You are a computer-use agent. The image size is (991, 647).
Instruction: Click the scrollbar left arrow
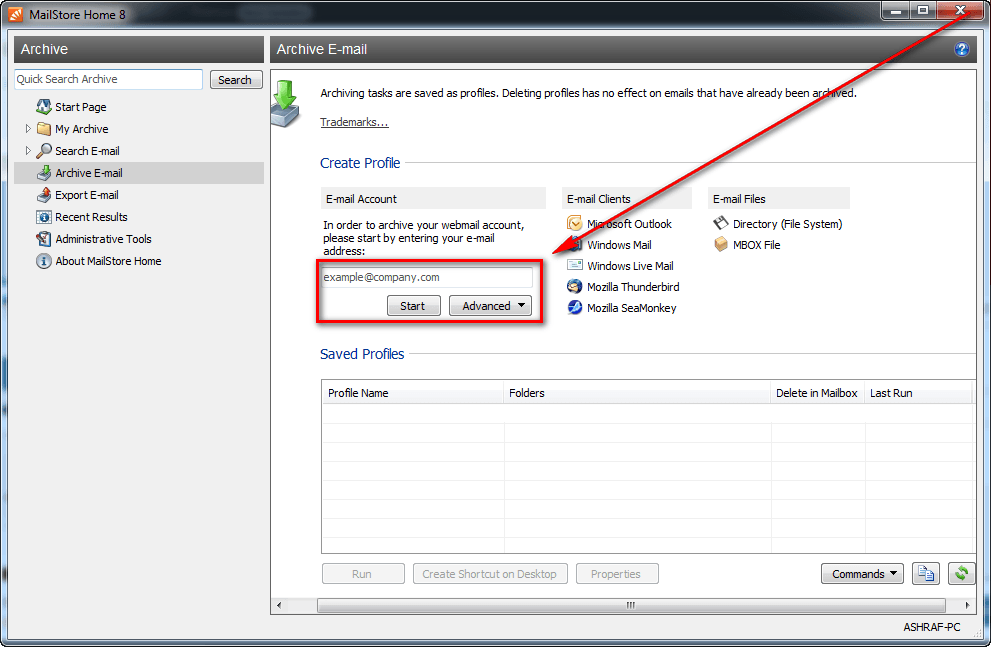point(279,605)
